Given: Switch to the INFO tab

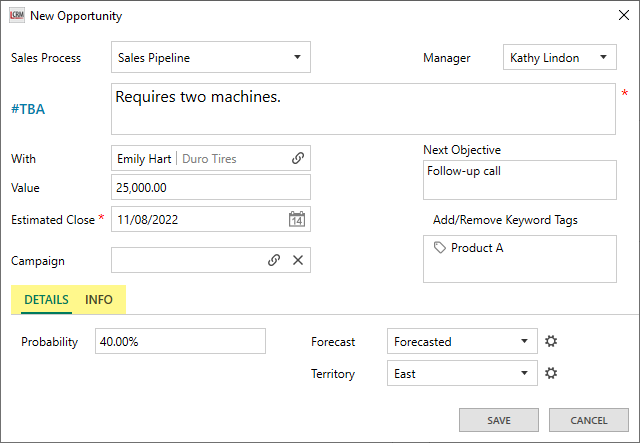Looking at the screenshot, I should (x=99, y=300).
